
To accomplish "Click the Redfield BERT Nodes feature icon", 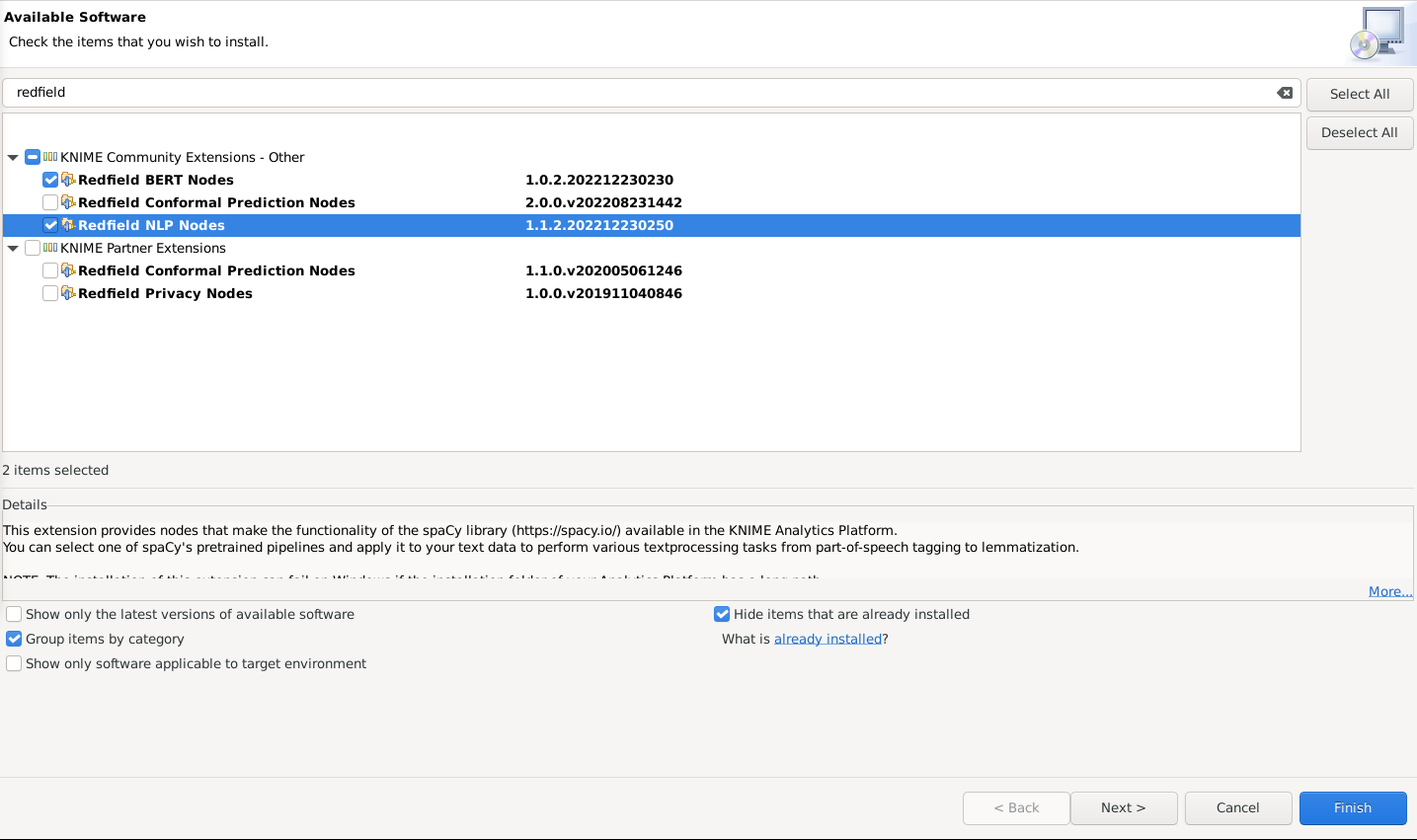I will pos(68,180).
